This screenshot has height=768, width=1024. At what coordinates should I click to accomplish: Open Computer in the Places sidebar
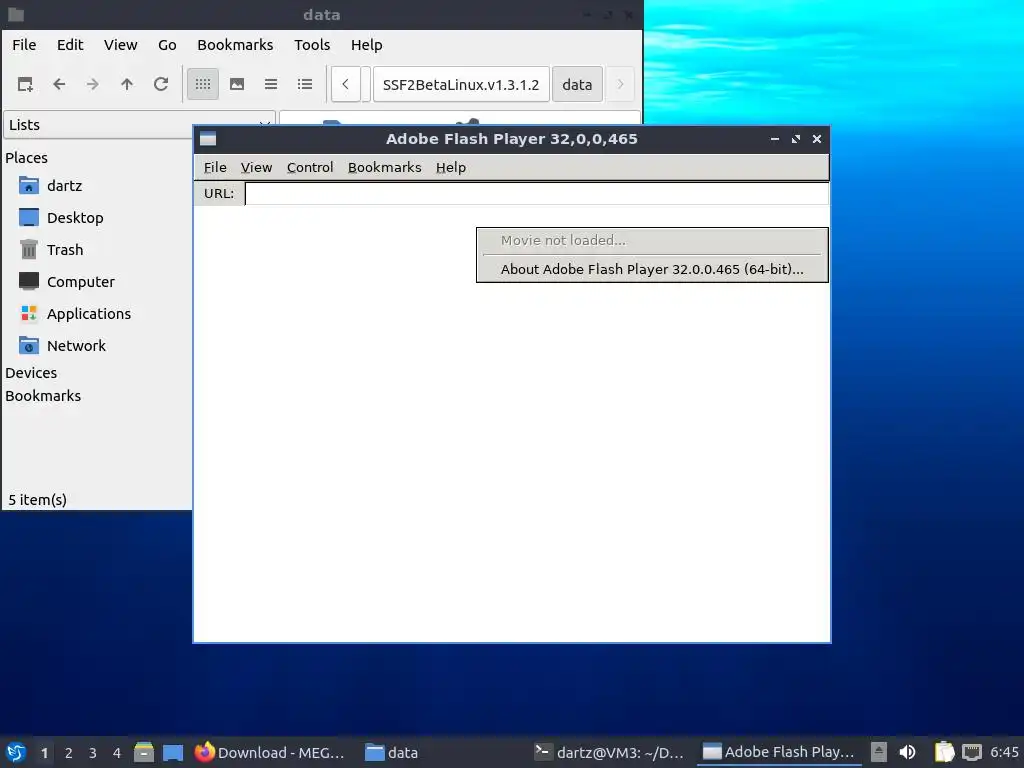click(x=67, y=281)
